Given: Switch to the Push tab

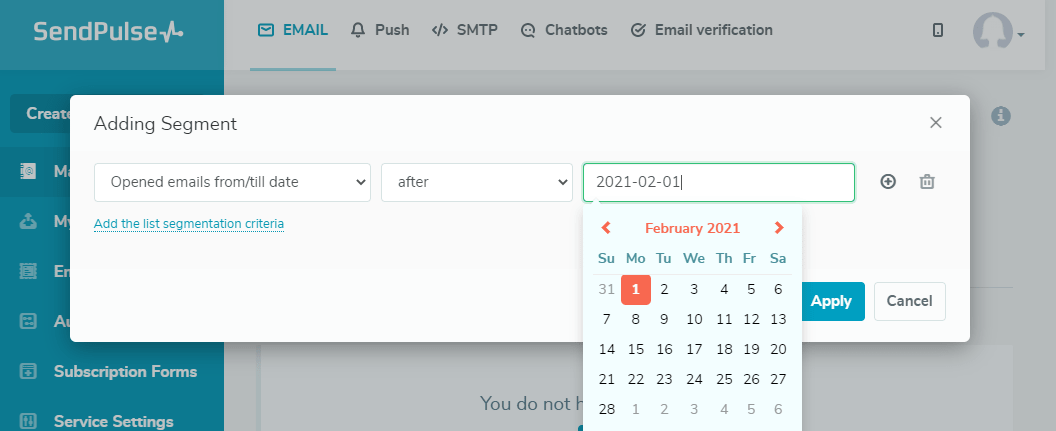Looking at the screenshot, I should pyautogui.click(x=381, y=30).
